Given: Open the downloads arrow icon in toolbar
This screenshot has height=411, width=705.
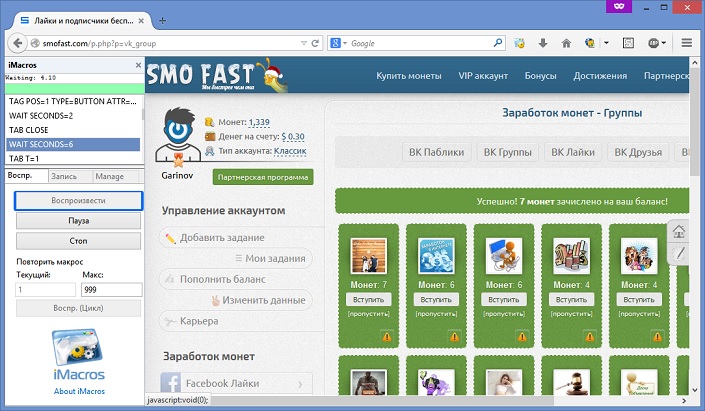Looking at the screenshot, I should point(543,43).
